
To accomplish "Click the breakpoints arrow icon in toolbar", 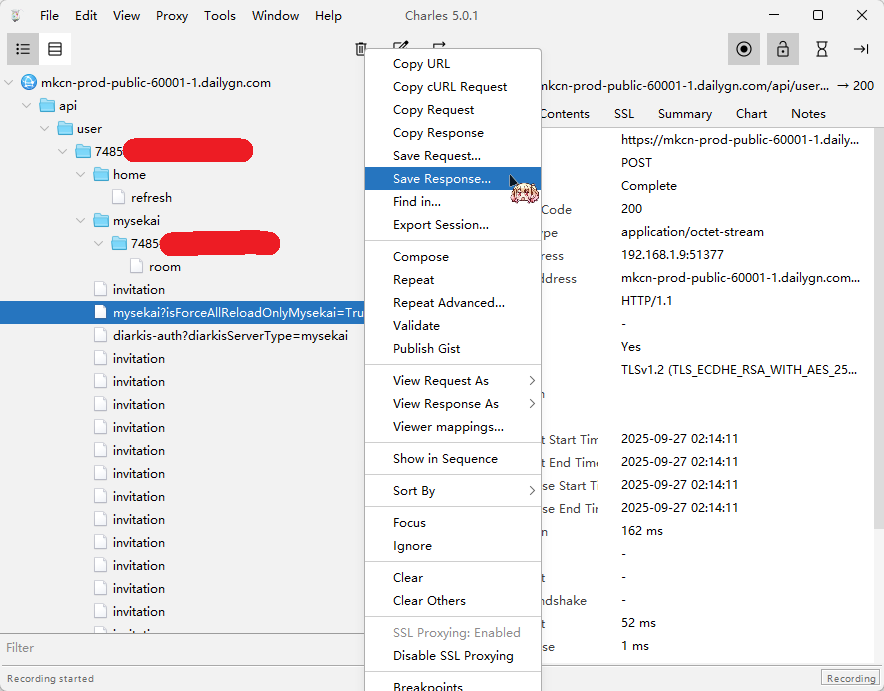I will coord(860,49).
